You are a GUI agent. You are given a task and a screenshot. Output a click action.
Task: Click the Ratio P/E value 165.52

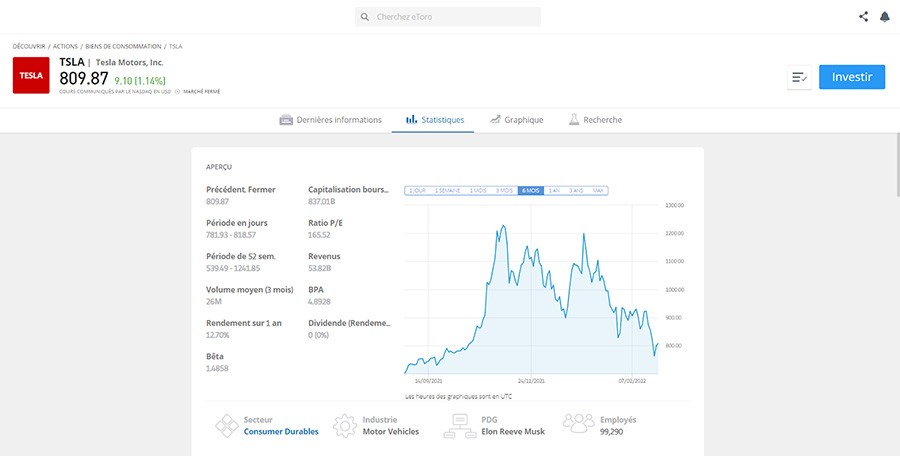point(319,235)
